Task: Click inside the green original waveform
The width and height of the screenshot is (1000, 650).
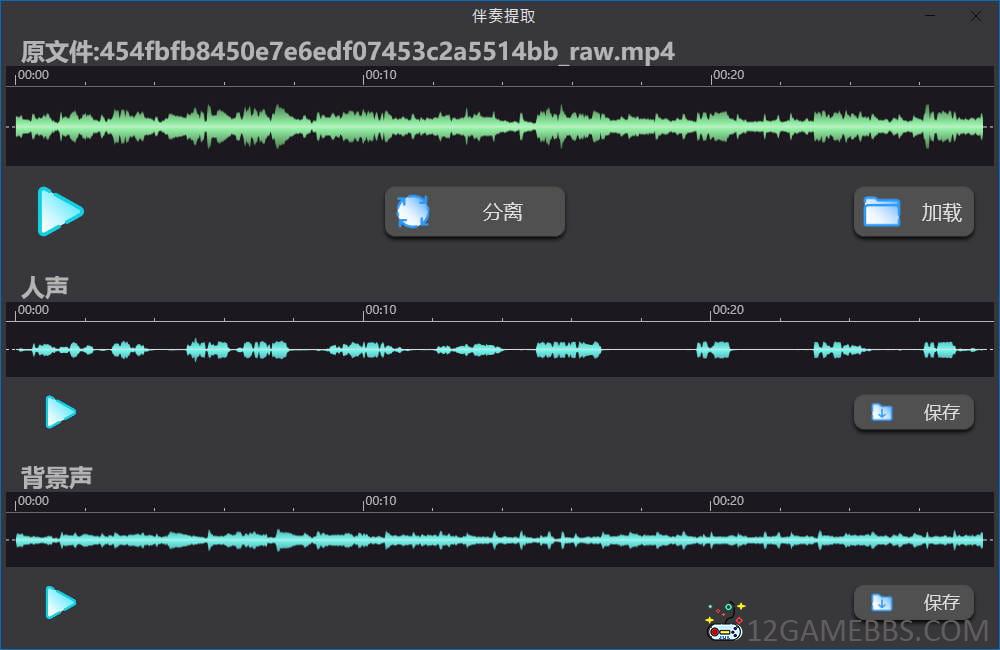Action: (499, 126)
